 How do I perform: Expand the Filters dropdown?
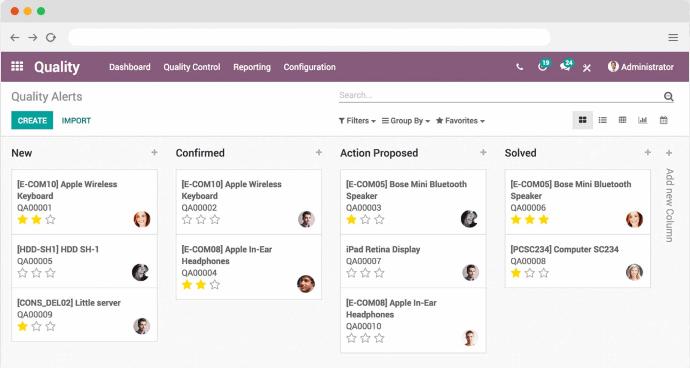(x=357, y=121)
